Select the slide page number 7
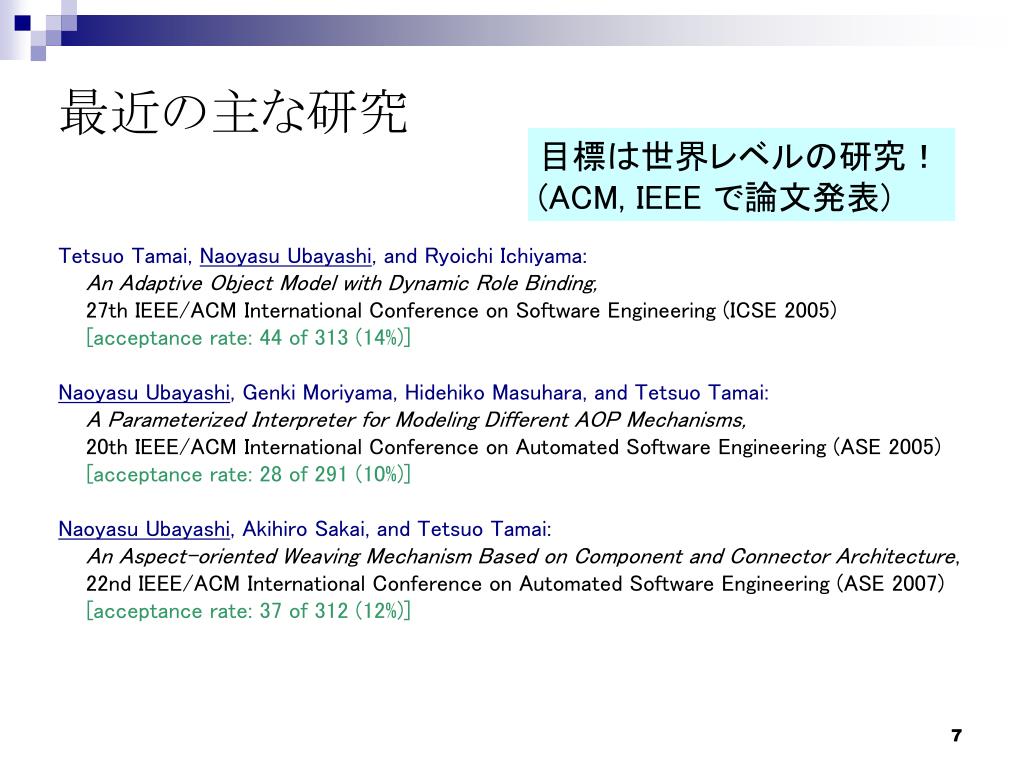 tap(957, 735)
